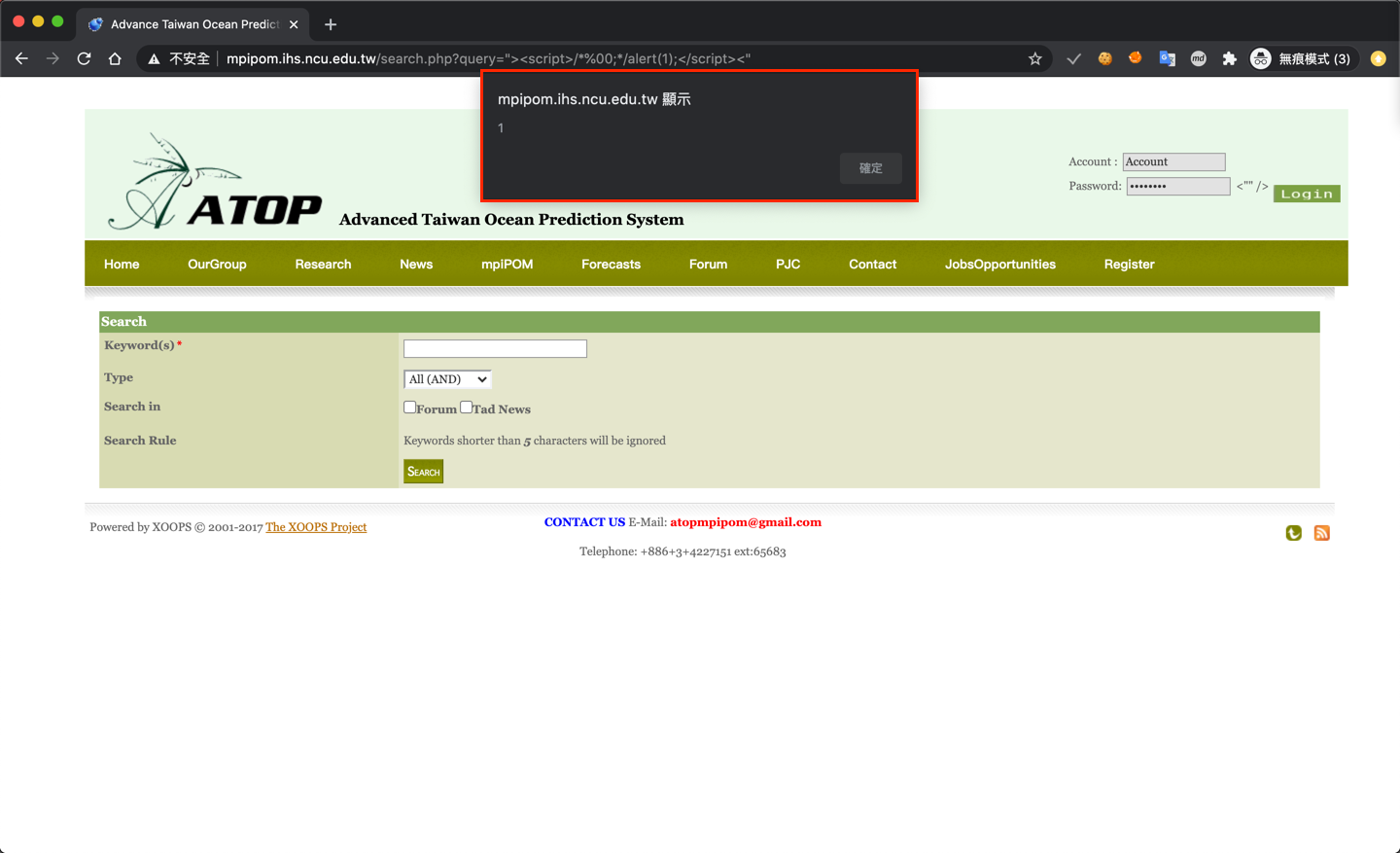1400x853 pixels.
Task: Open the Forum menu item
Action: (x=708, y=264)
